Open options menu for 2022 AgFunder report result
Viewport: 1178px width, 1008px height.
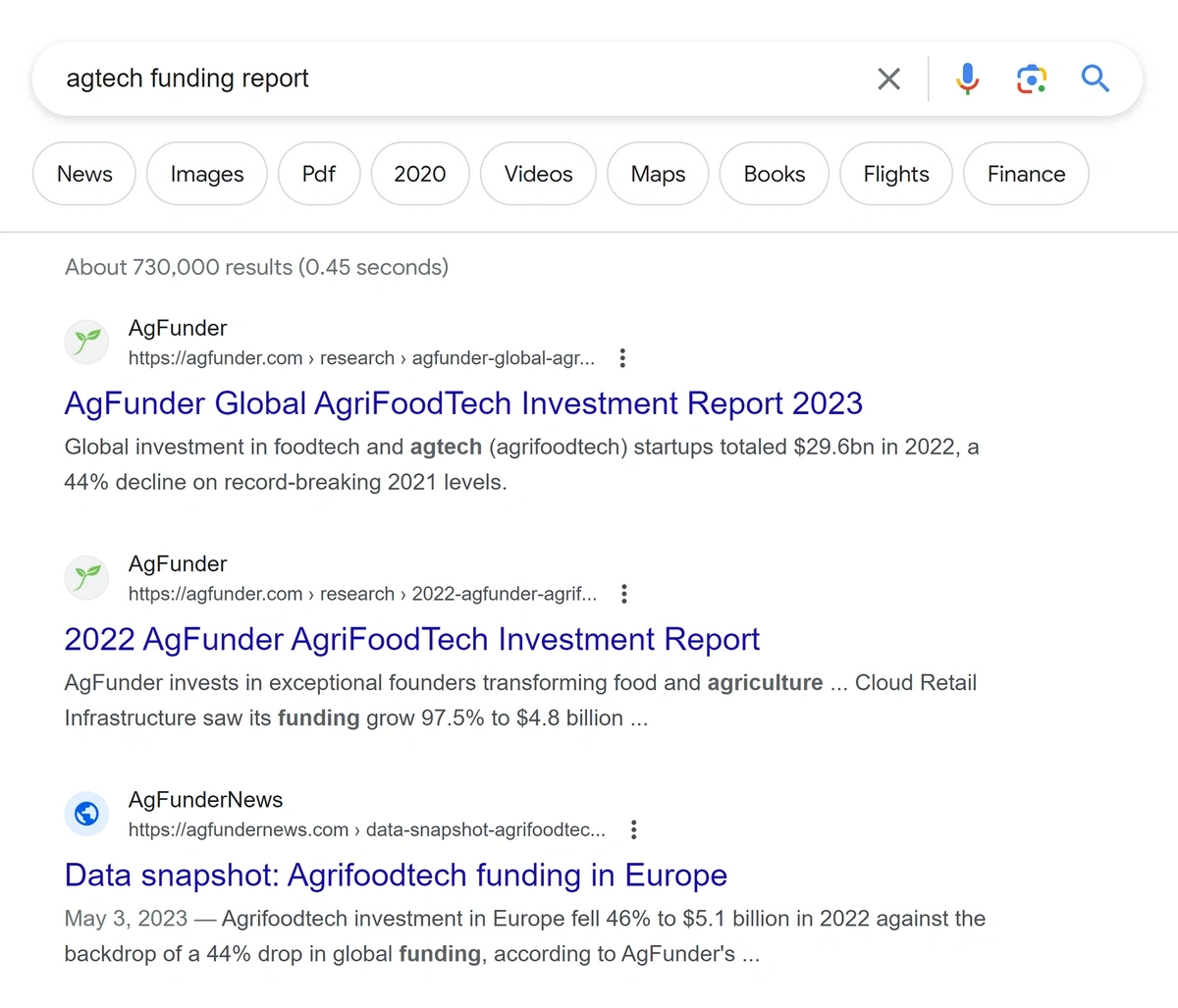tap(624, 594)
